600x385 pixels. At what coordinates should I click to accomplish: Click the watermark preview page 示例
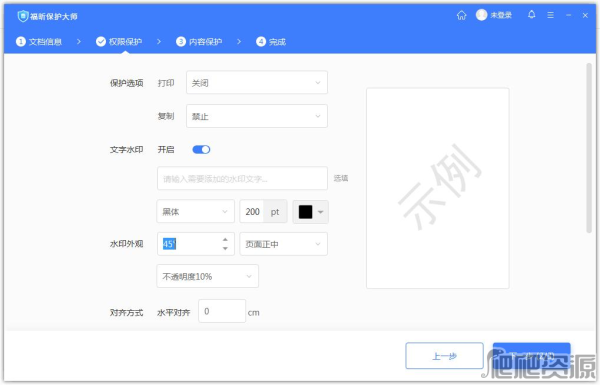click(x=438, y=188)
